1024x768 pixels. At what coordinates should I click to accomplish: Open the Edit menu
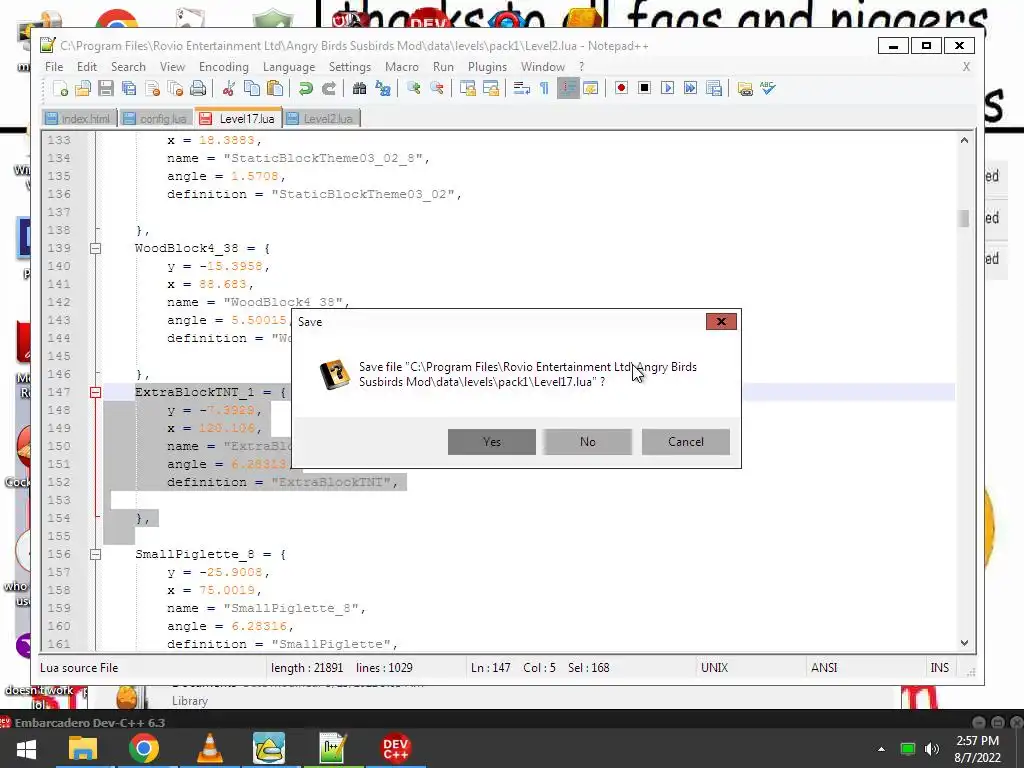coord(87,67)
